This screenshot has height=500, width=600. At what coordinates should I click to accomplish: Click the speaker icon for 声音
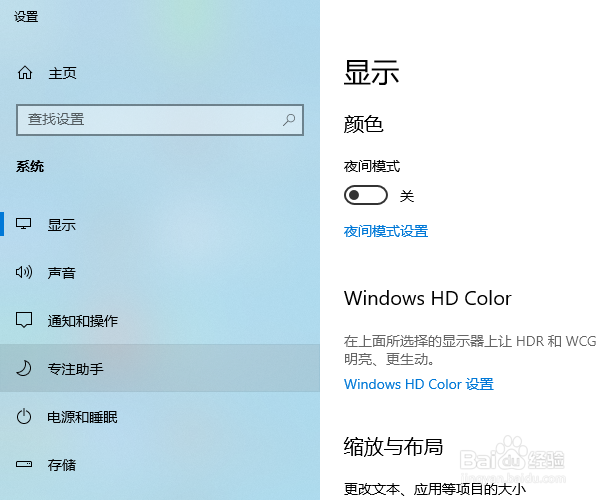point(24,272)
